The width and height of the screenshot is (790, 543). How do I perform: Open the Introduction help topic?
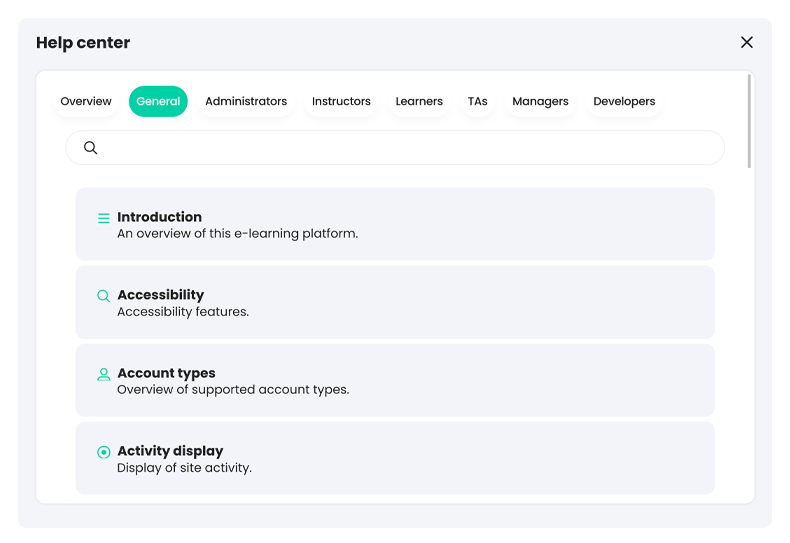tap(395, 224)
